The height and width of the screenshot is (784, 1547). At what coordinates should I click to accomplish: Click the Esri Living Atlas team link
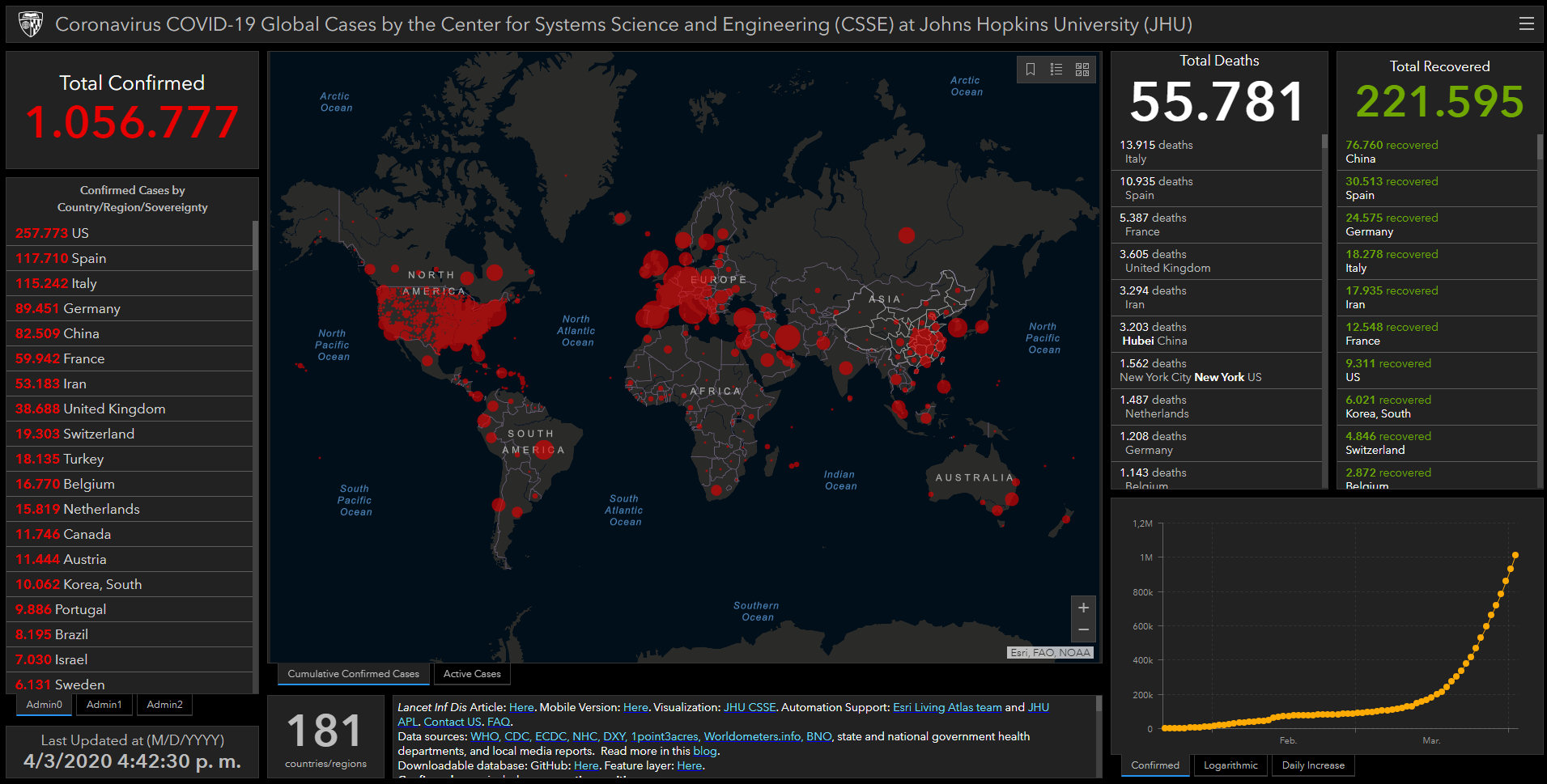(947, 707)
